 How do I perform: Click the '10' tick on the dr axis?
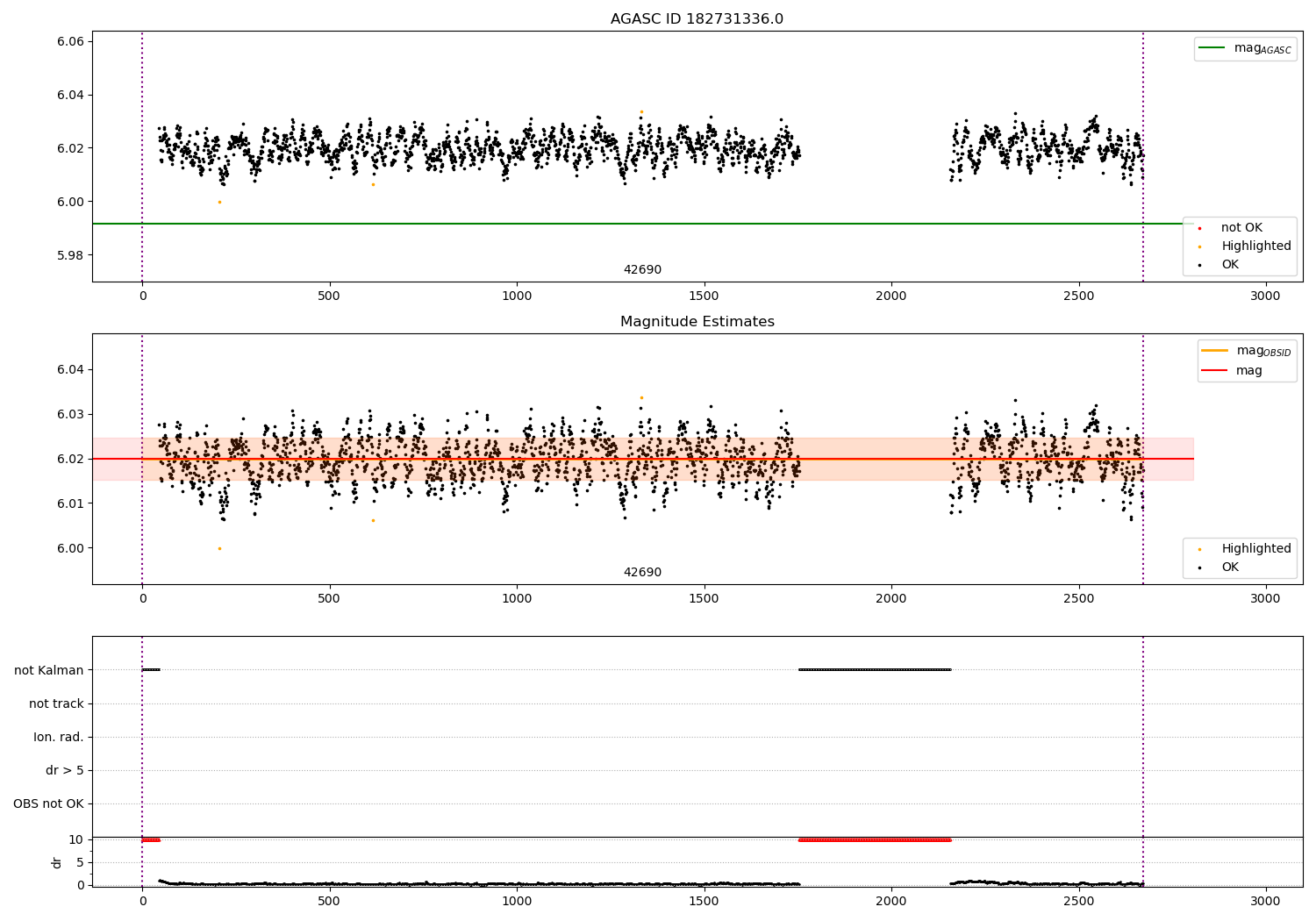point(76,839)
